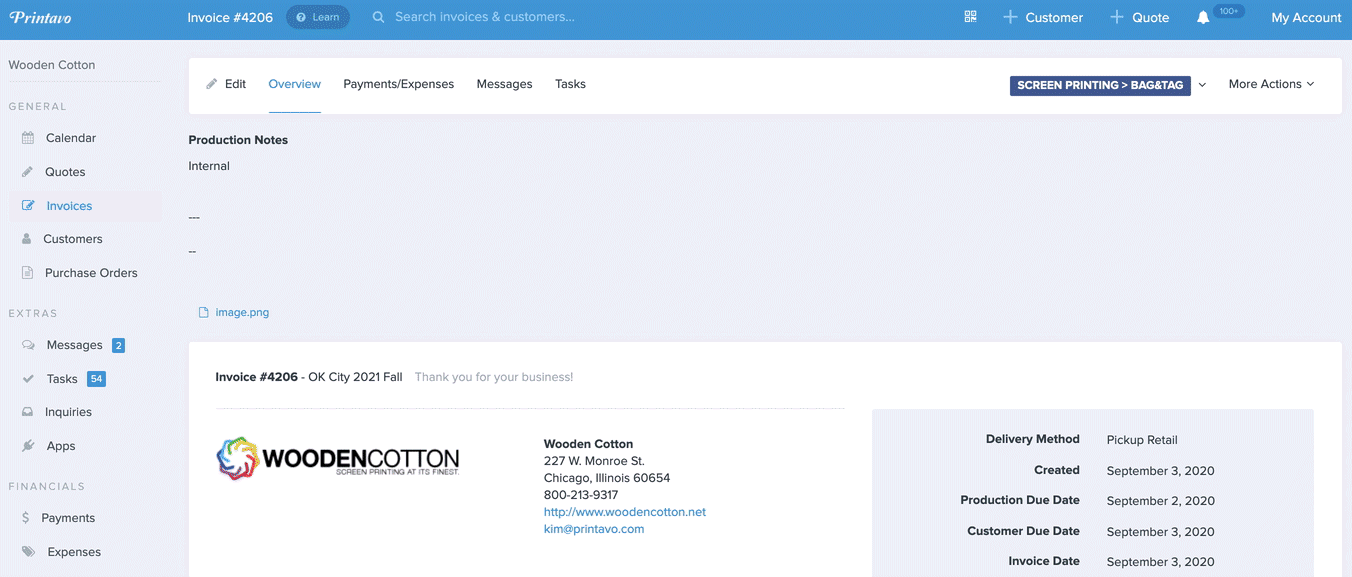Click the Expenses tags icon

click(x=28, y=552)
